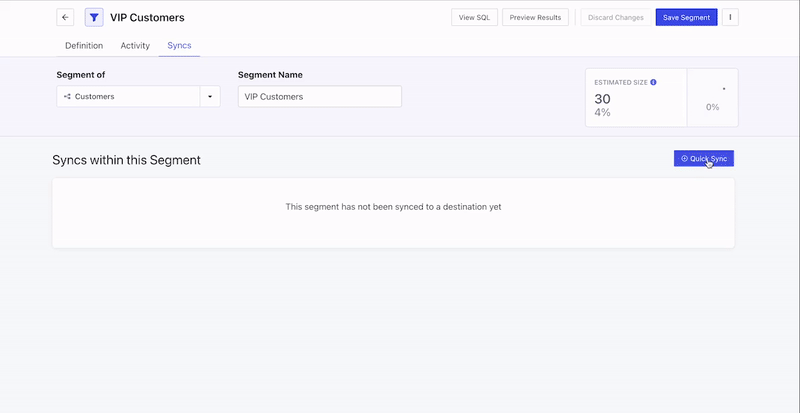
Task: Click the View SQL button
Action: pos(474,17)
